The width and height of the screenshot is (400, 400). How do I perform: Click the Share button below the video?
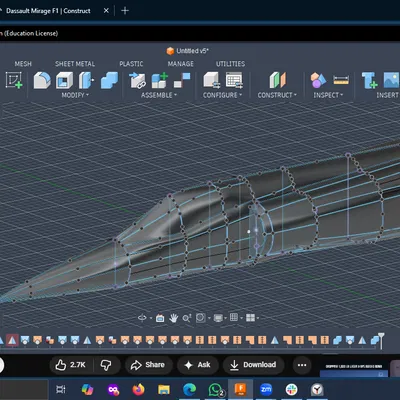148,365
